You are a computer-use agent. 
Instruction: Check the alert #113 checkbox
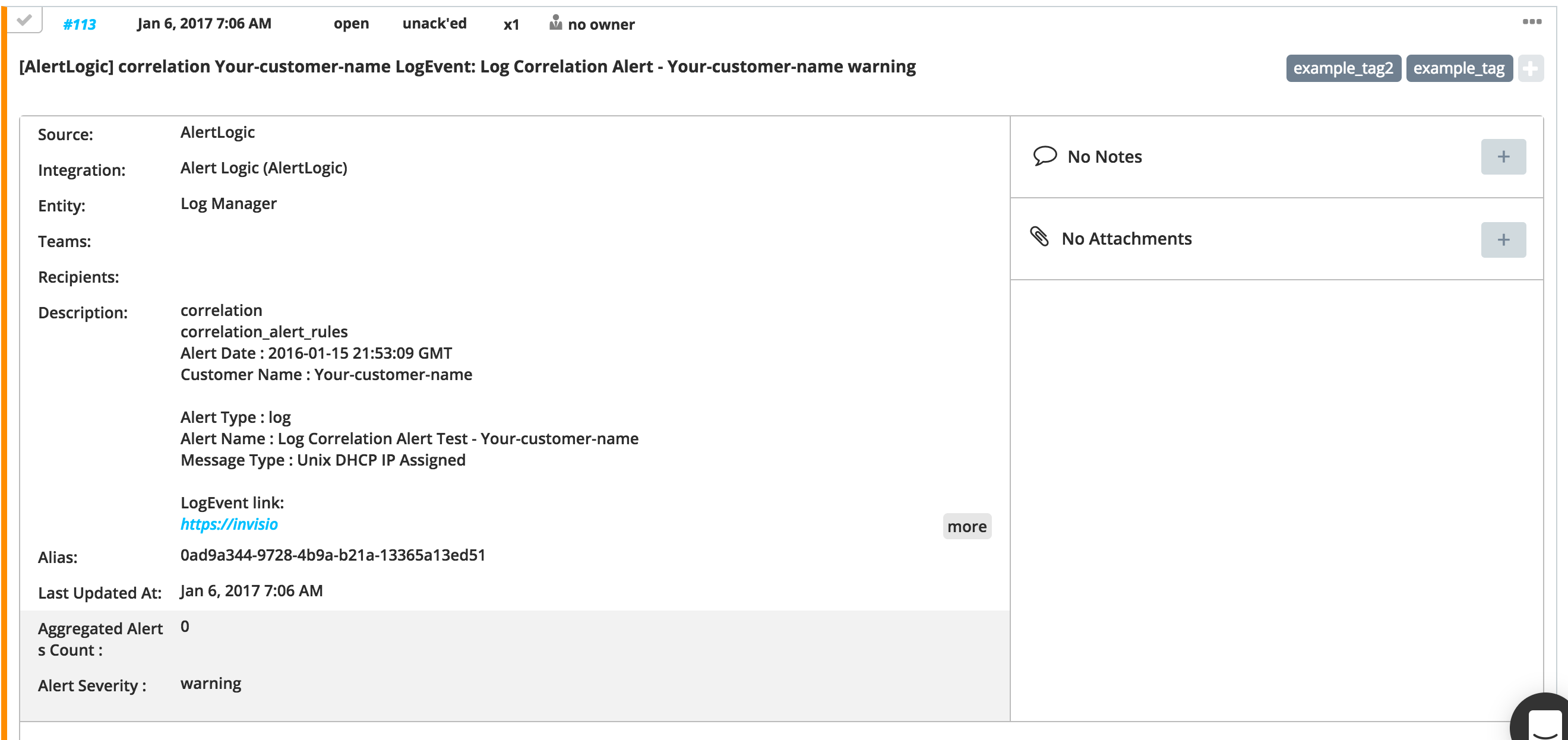tap(24, 20)
